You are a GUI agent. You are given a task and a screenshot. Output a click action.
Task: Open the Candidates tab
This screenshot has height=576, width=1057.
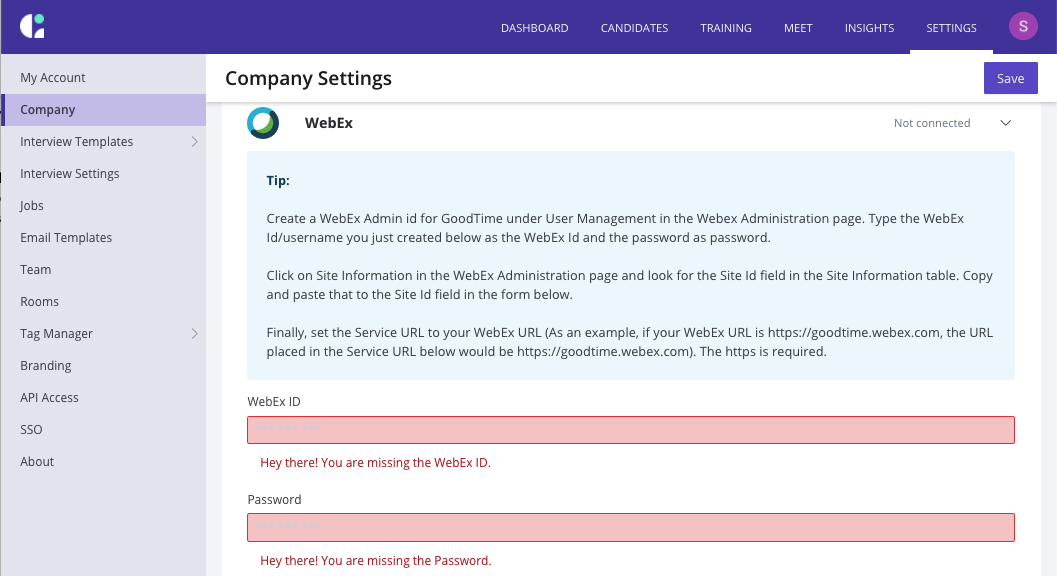pos(634,28)
